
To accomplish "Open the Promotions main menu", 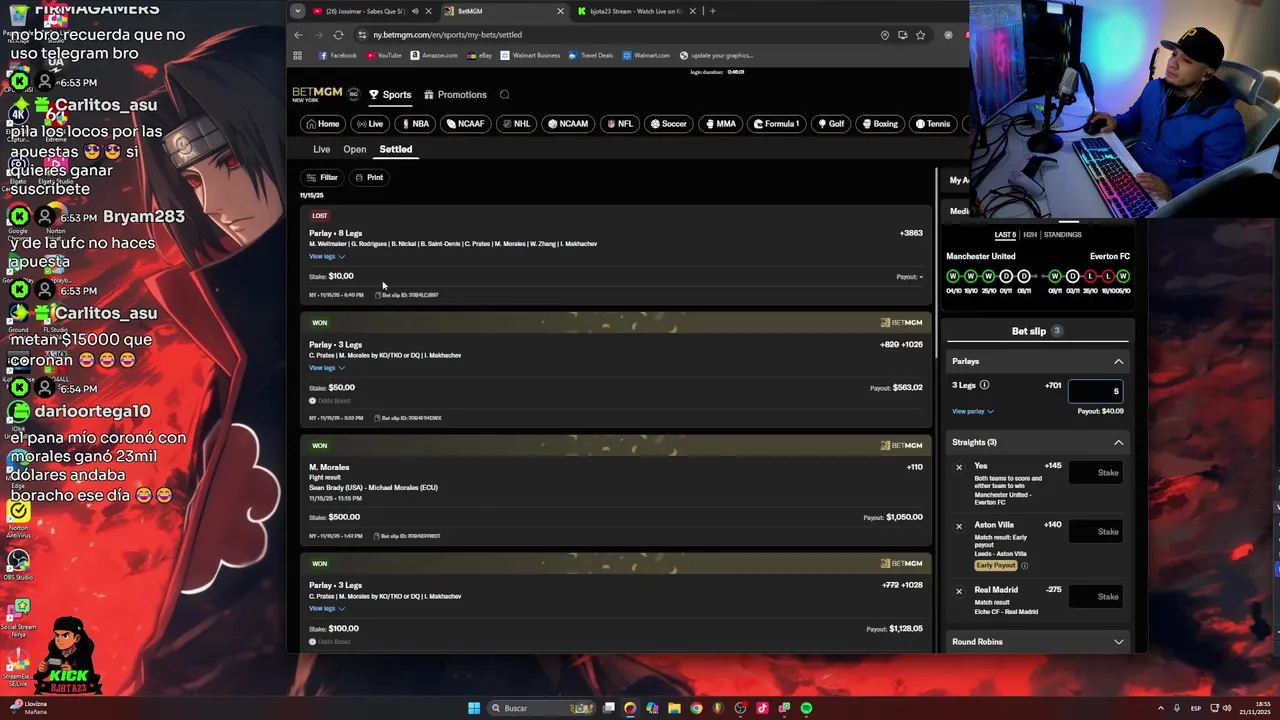I will coord(455,95).
